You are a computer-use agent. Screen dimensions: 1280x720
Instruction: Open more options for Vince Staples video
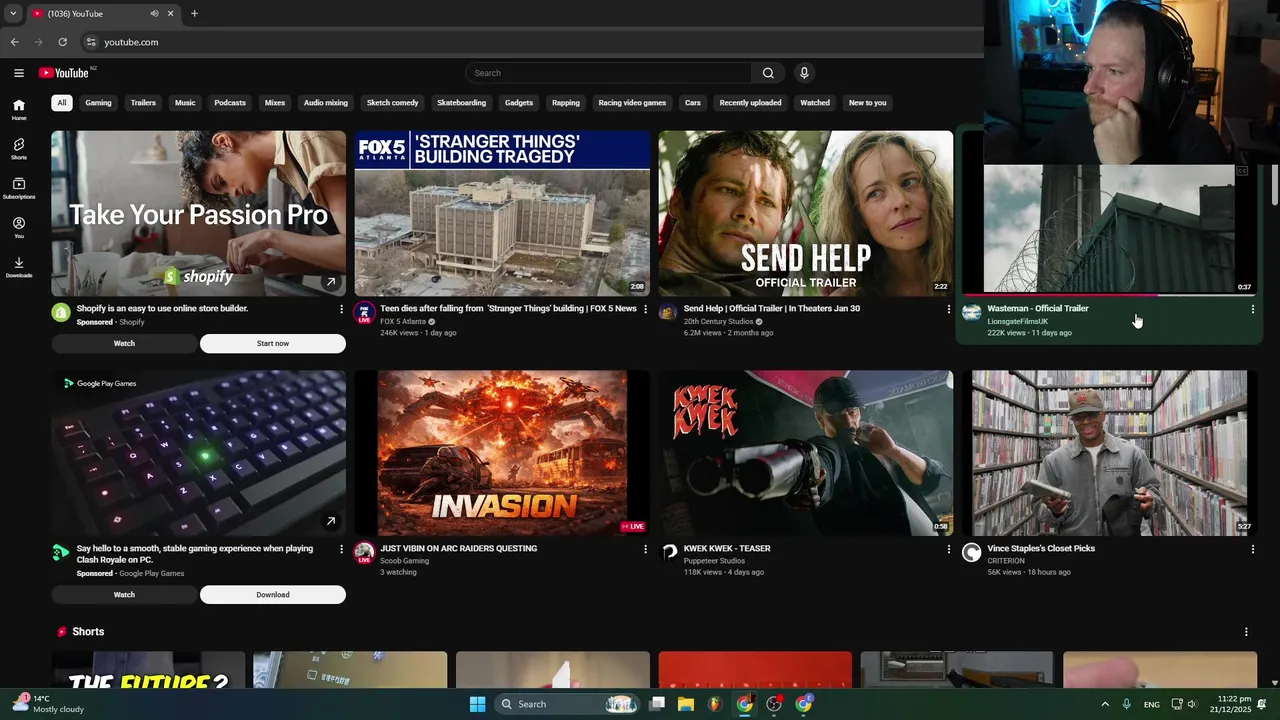(x=1252, y=549)
